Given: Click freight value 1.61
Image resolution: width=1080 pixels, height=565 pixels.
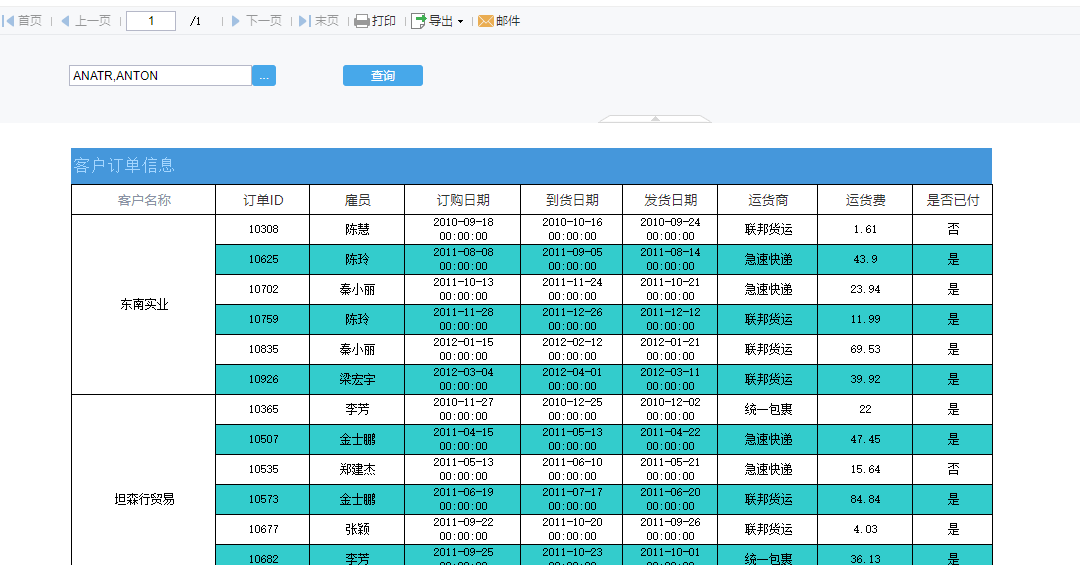Looking at the screenshot, I should [x=865, y=229].
